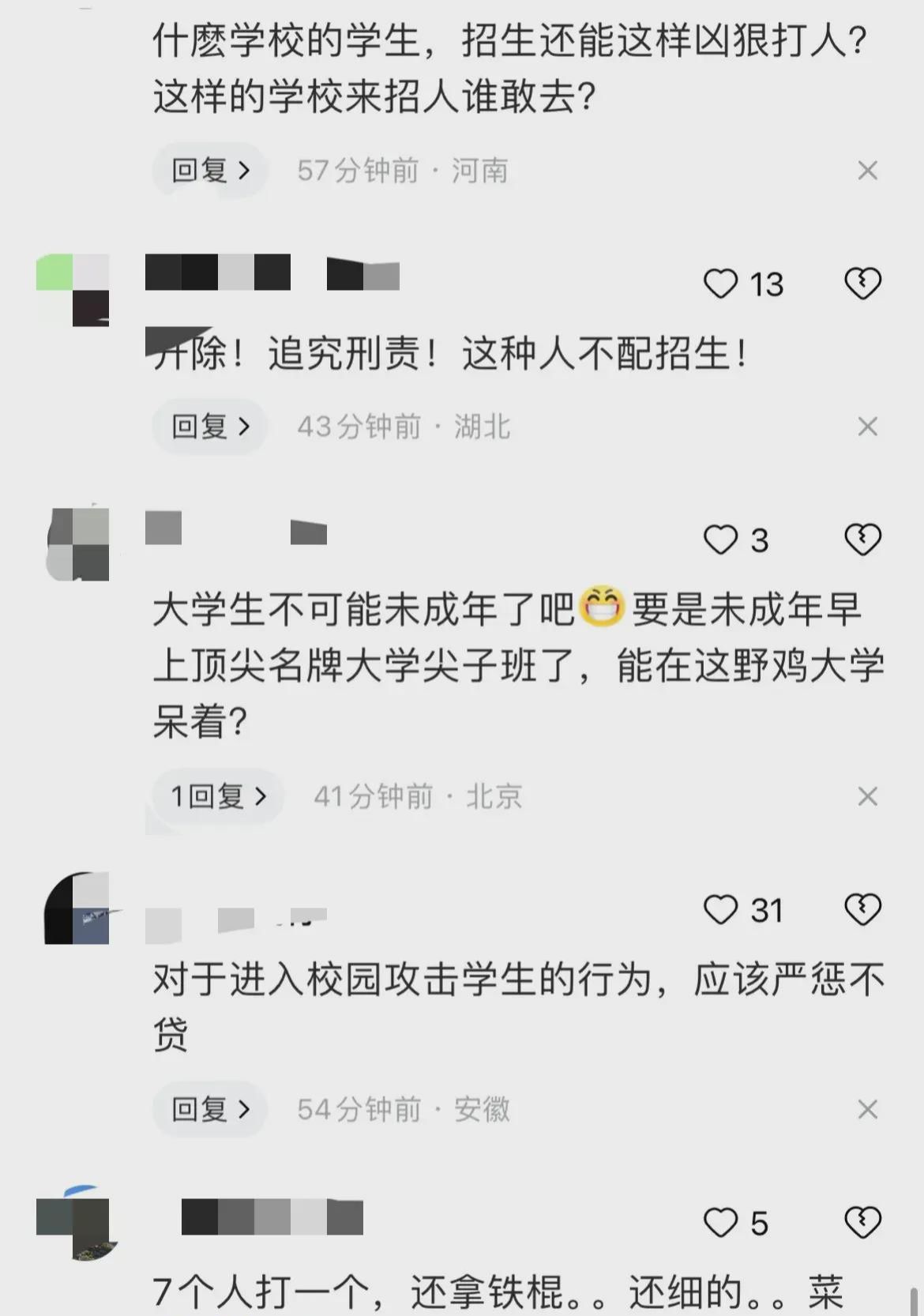This screenshot has height=1316, width=924.
Task: Expand 1回复 under the 北京 comment
Action: click(x=218, y=796)
